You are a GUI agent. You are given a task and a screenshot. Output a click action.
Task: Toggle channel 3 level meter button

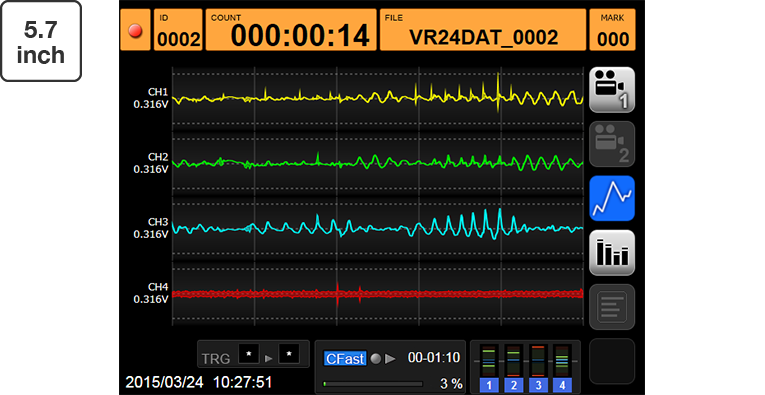[538, 385]
